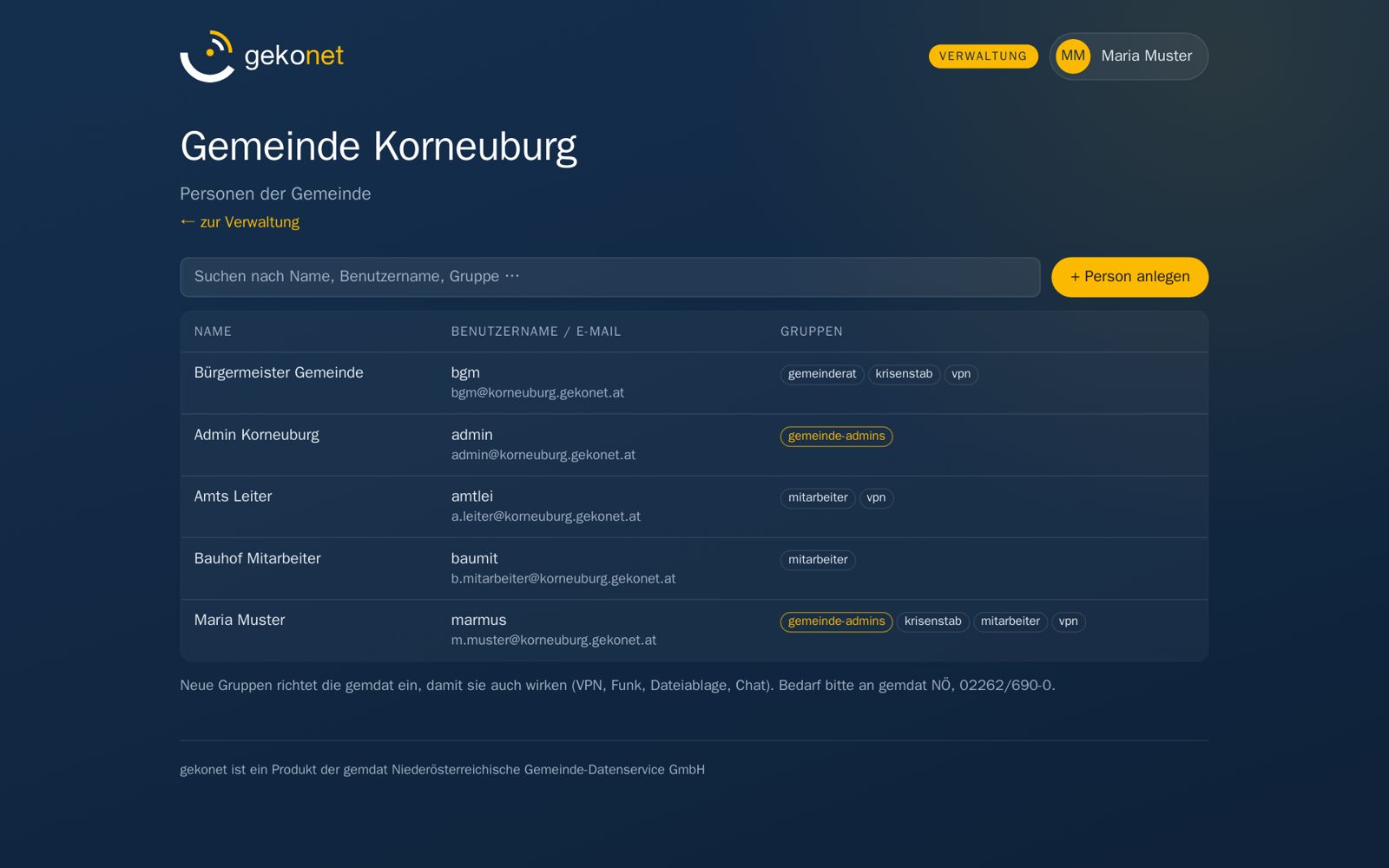The height and width of the screenshot is (868, 1389).
Task: Click gemeinde-admins tag in Maria Muster row
Action: click(x=836, y=621)
